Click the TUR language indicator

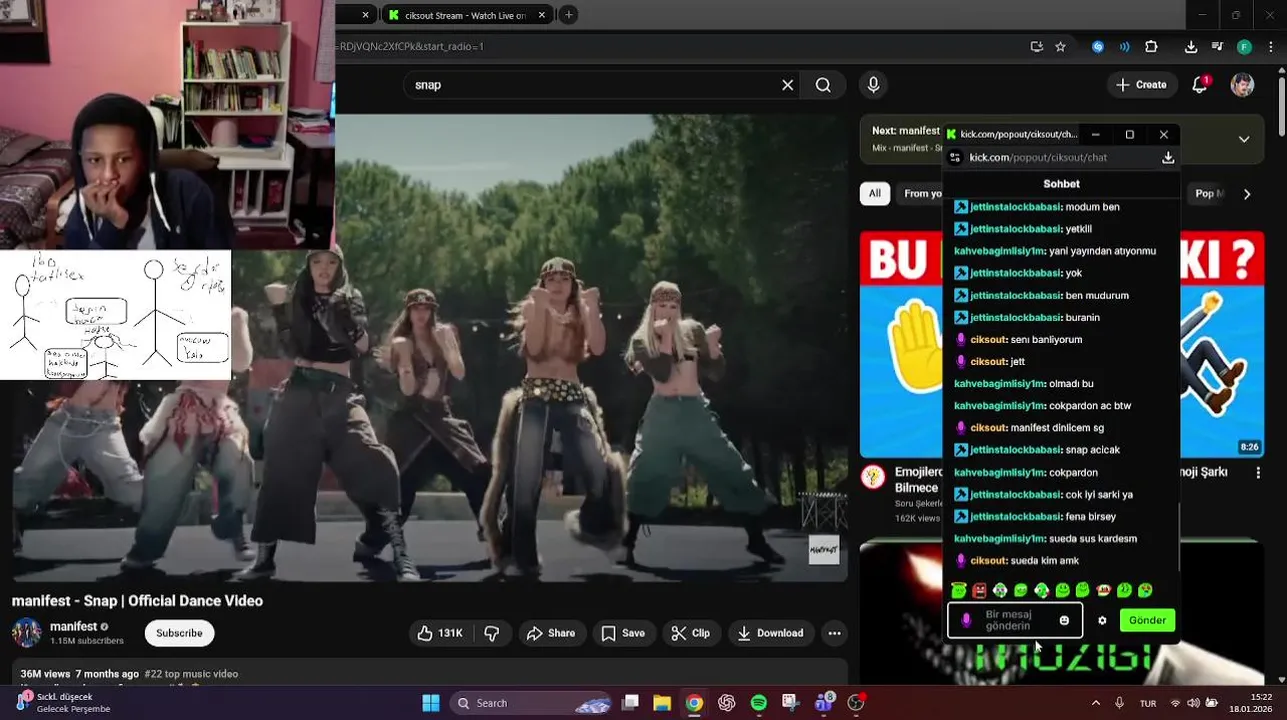coord(1148,703)
